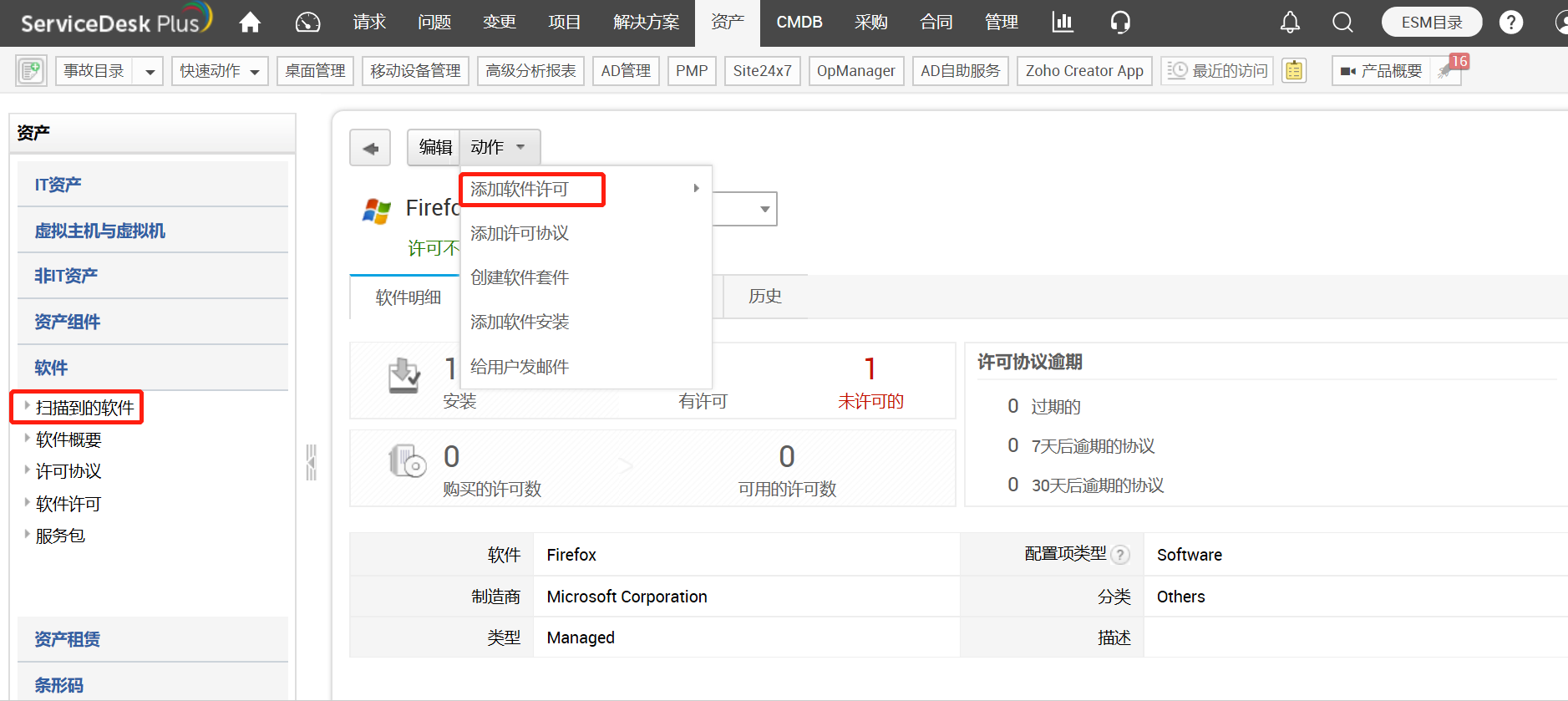The image size is (1568, 701).
Task: Open the 合同 top menu
Action: [x=936, y=23]
